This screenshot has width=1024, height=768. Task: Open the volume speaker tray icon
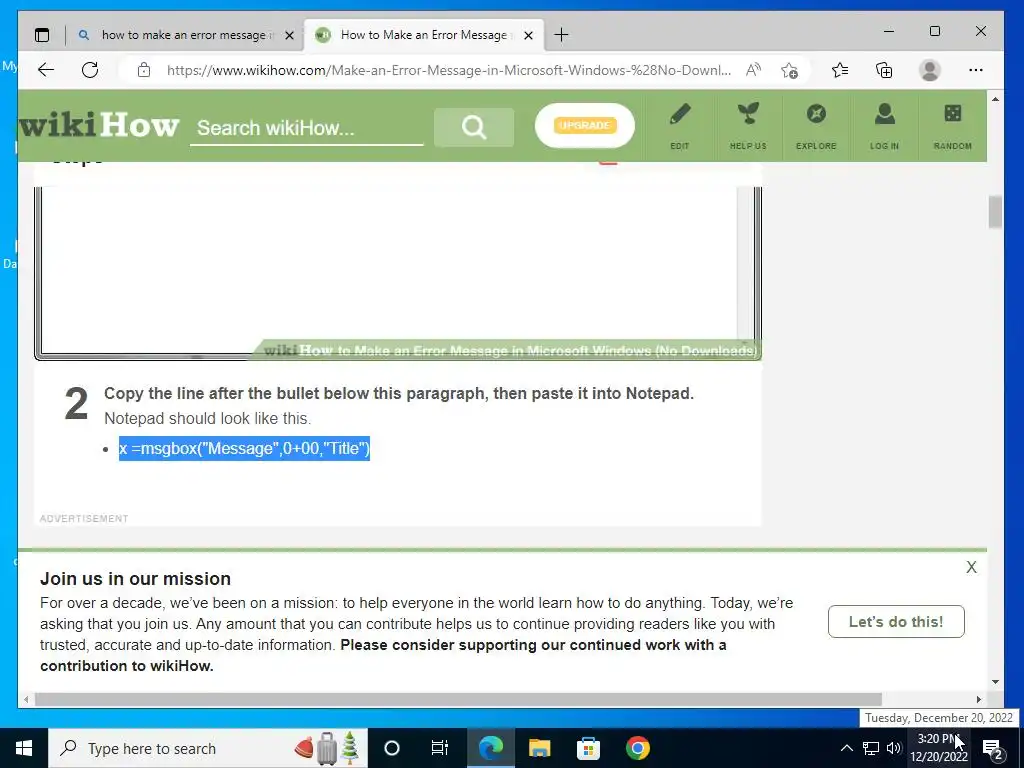click(894, 748)
